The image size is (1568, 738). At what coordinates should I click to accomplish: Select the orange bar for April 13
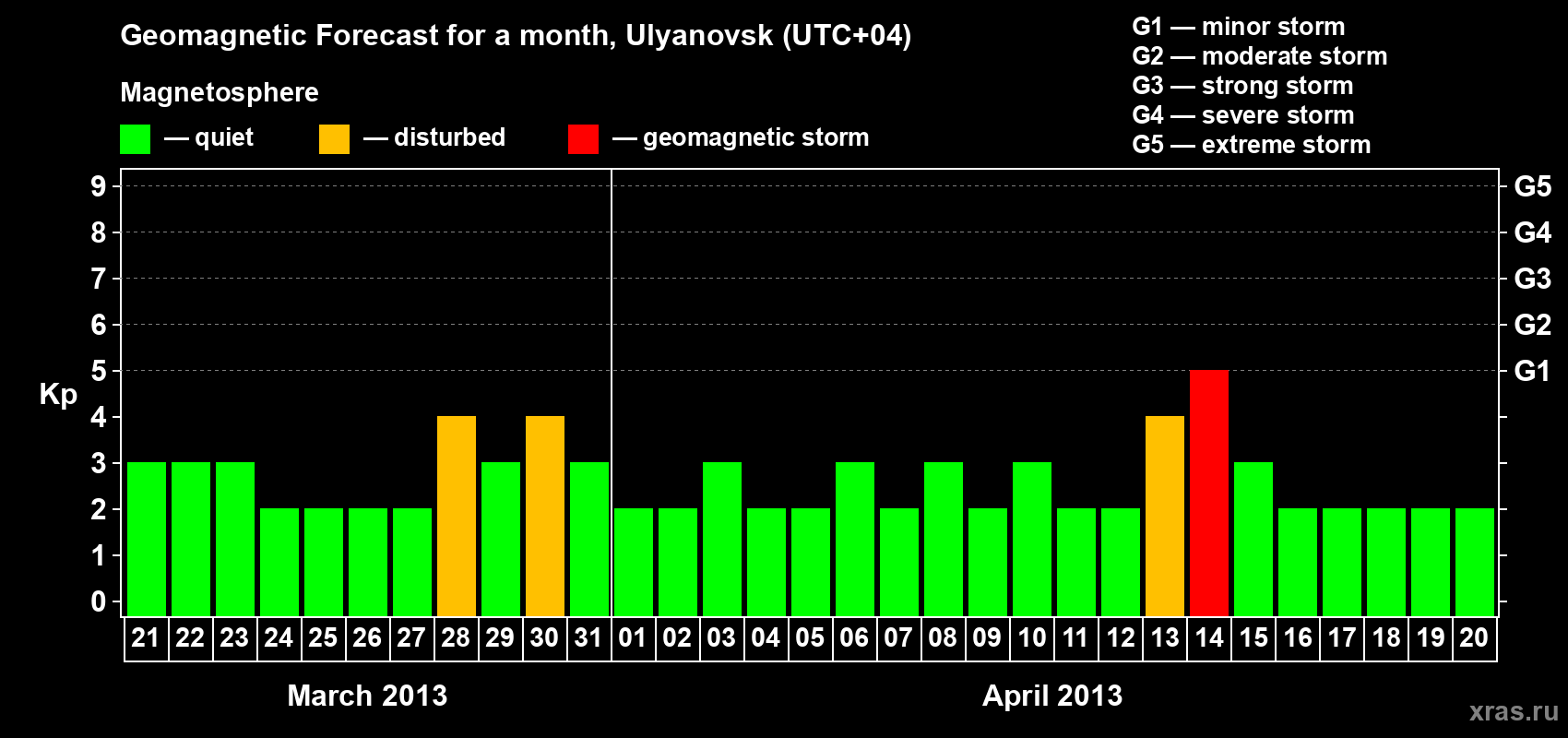tap(1165, 516)
